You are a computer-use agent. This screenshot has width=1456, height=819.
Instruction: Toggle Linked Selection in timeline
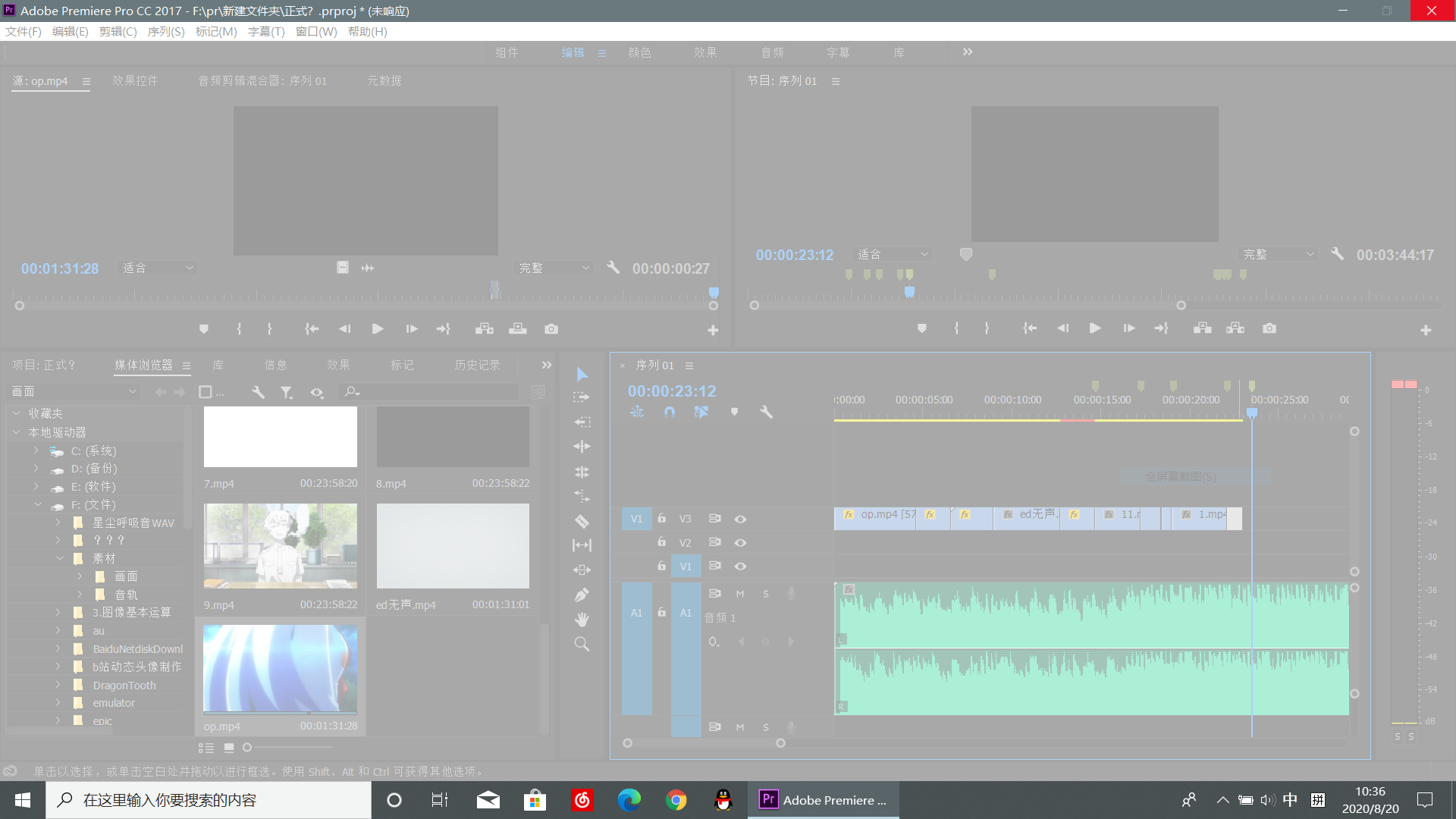point(701,412)
